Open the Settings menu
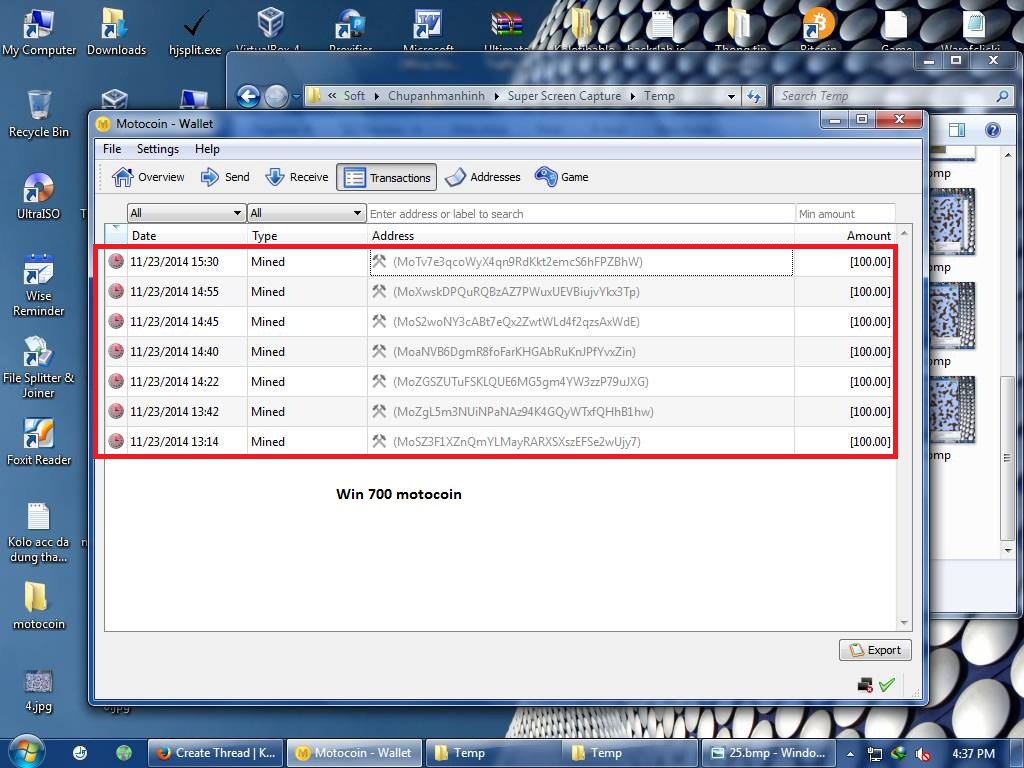Viewport: 1024px width, 768px height. [x=157, y=149]
